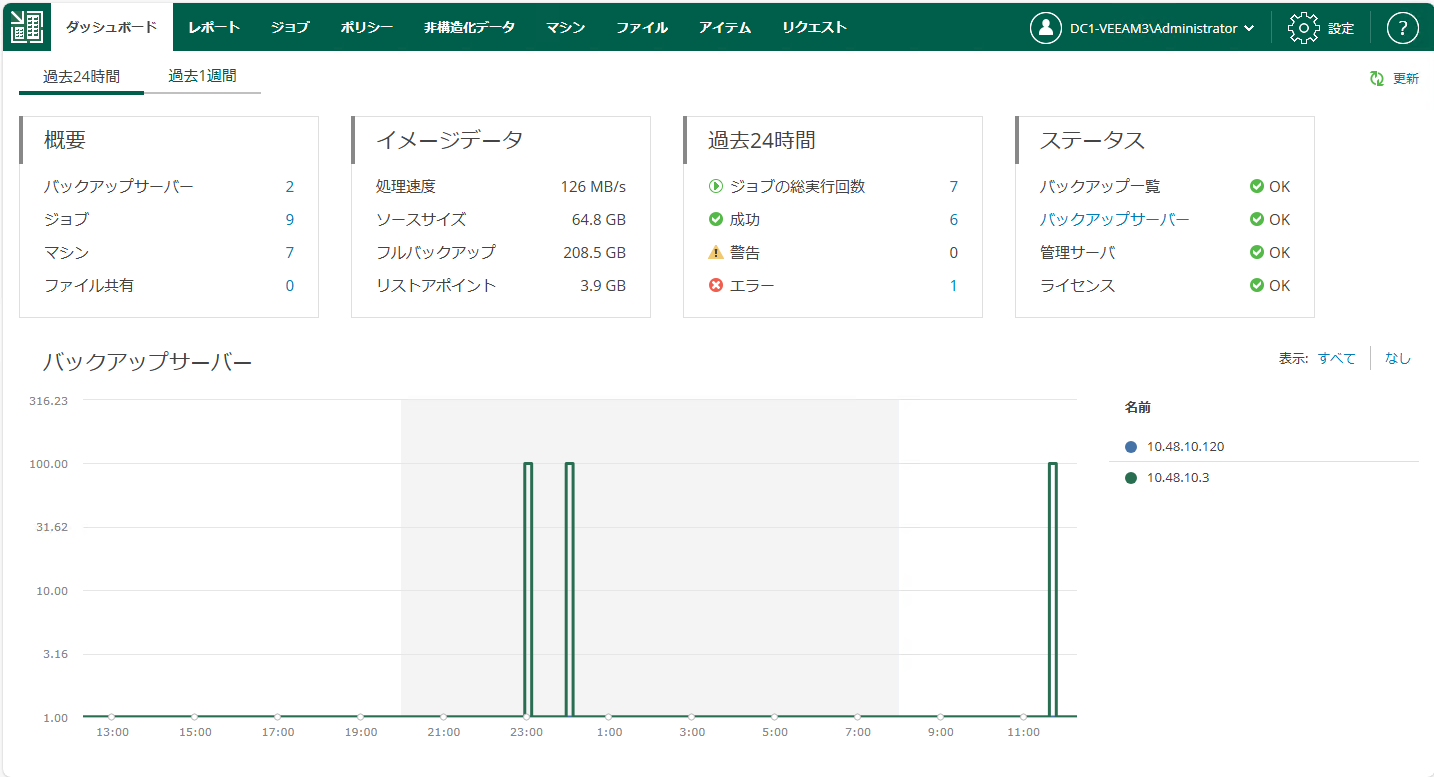1434x777 pixels.
Task: Click the warning triangle icon beside 警告
Action: (716, 252)
